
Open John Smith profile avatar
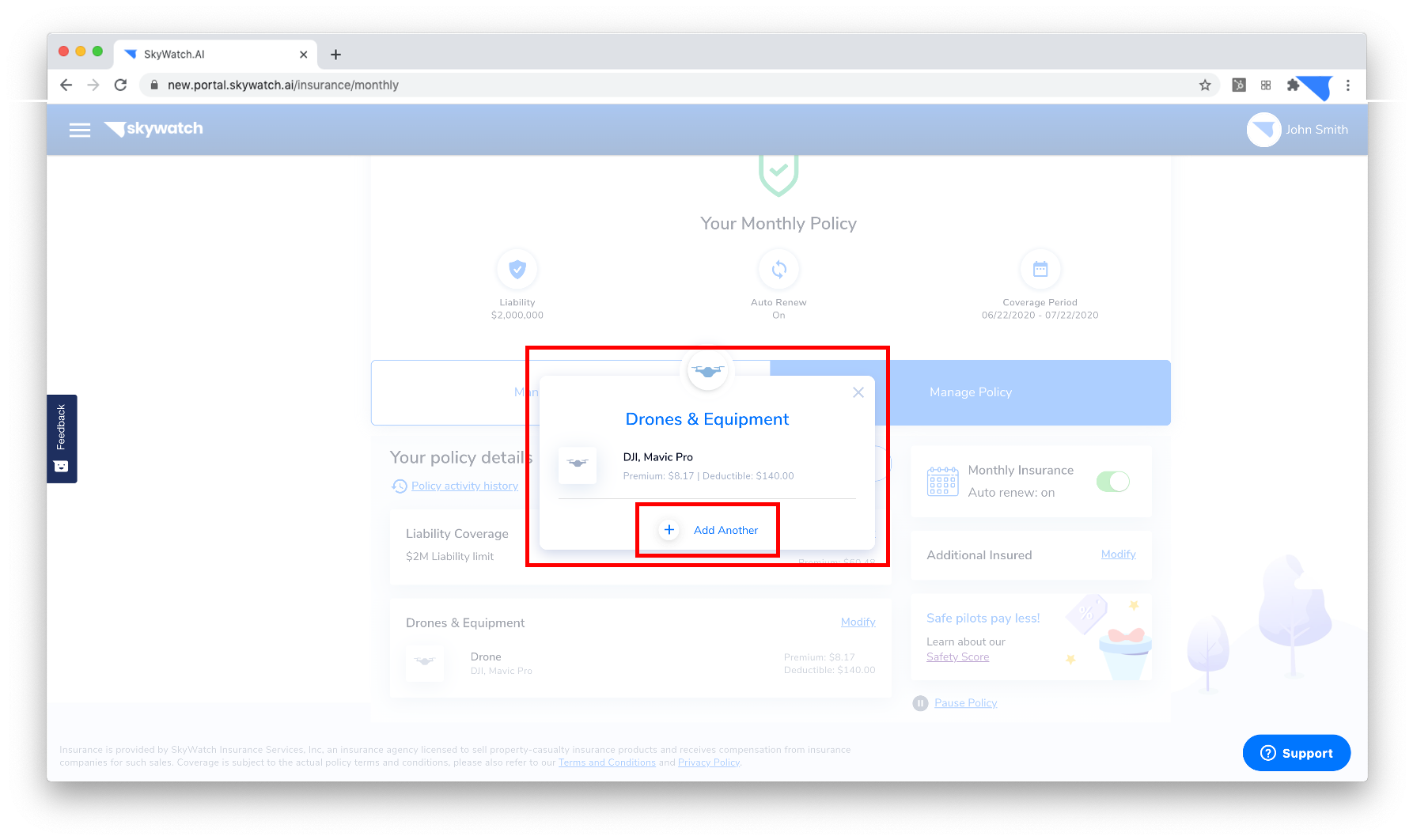tap(1263, 130)
